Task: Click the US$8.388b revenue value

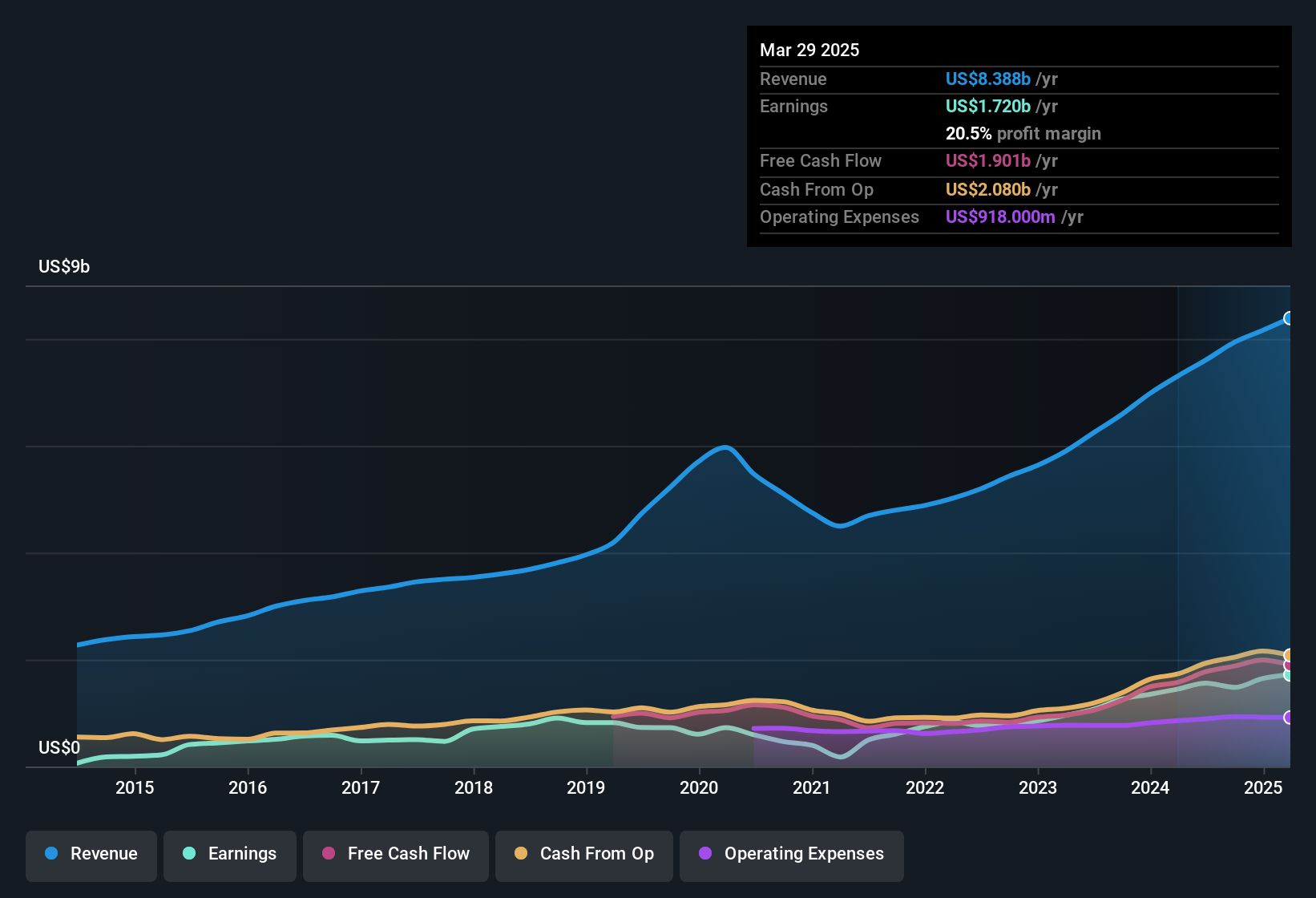Action: pos(987,79)
